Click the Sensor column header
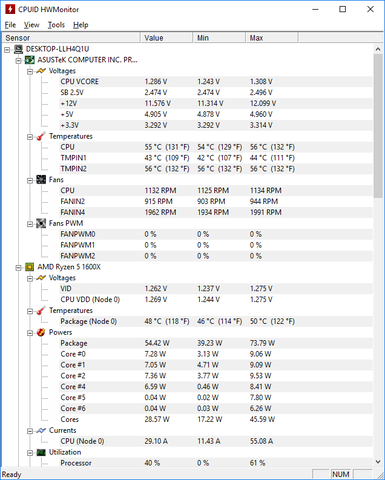This screenshot has width=385, height=480. (x=71, y=38)
